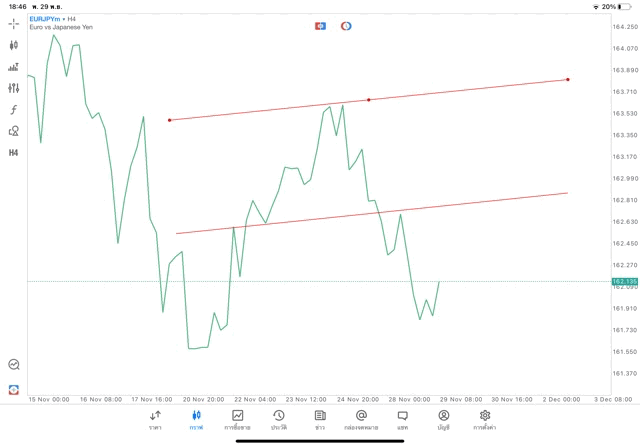Open the candlestick chart type selector
640x447 pixels.
point(13,45)
